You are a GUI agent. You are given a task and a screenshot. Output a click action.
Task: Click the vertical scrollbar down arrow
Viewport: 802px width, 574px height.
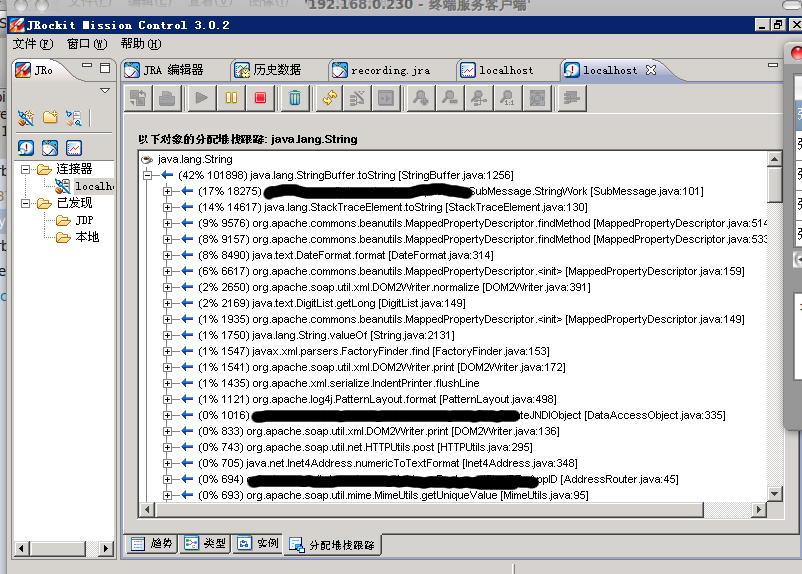pos(775,494)
